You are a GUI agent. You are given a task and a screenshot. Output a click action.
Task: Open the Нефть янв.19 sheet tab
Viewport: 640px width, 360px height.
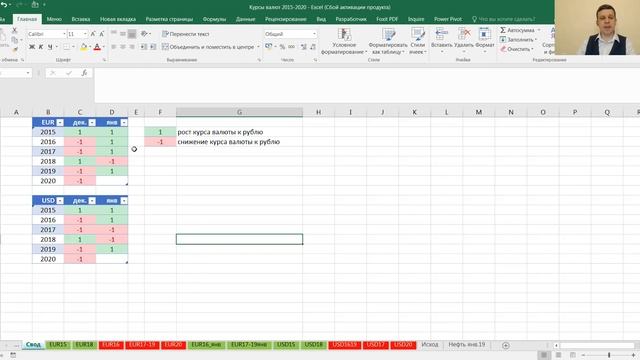pos(467,345)
